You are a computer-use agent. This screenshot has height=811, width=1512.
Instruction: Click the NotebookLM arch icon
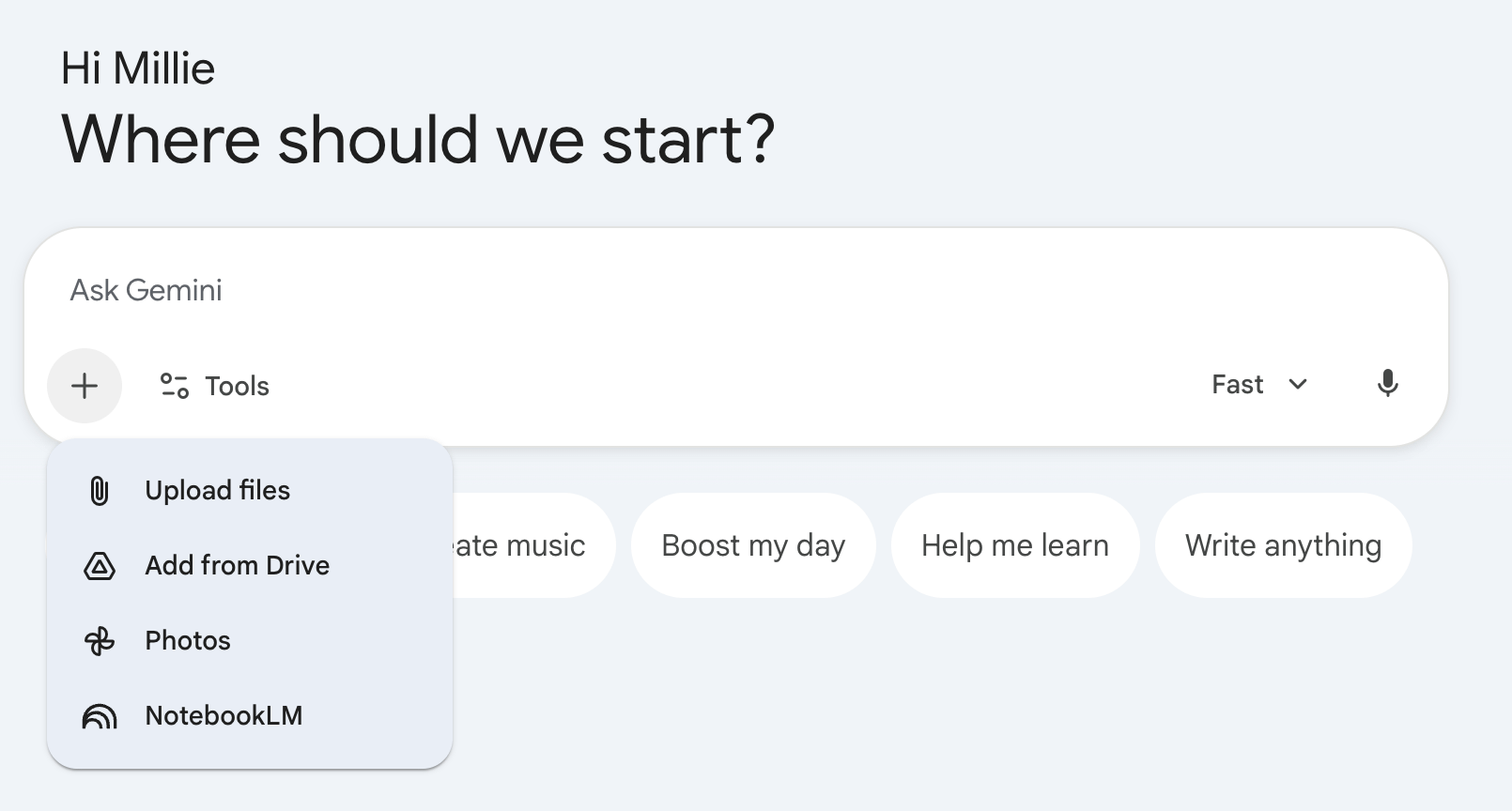[x=99, y=716]
